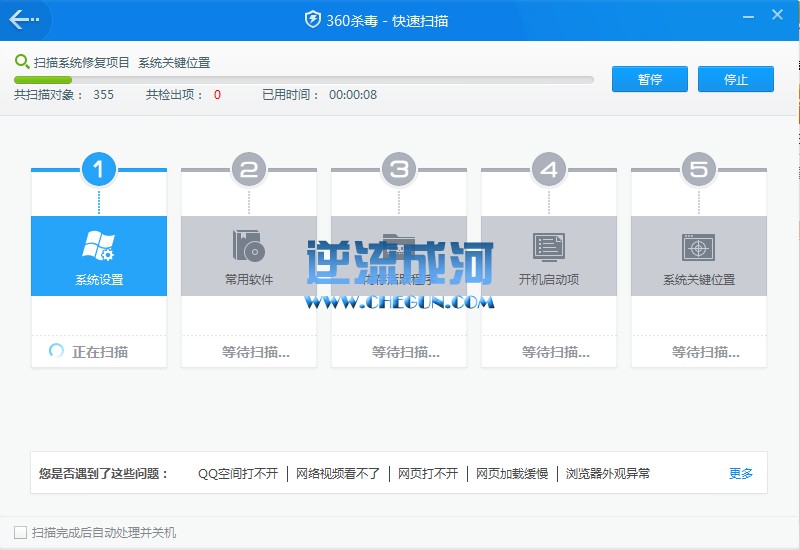
Task: Click elapsed time 00:00:08
Action: coord(353,95)
